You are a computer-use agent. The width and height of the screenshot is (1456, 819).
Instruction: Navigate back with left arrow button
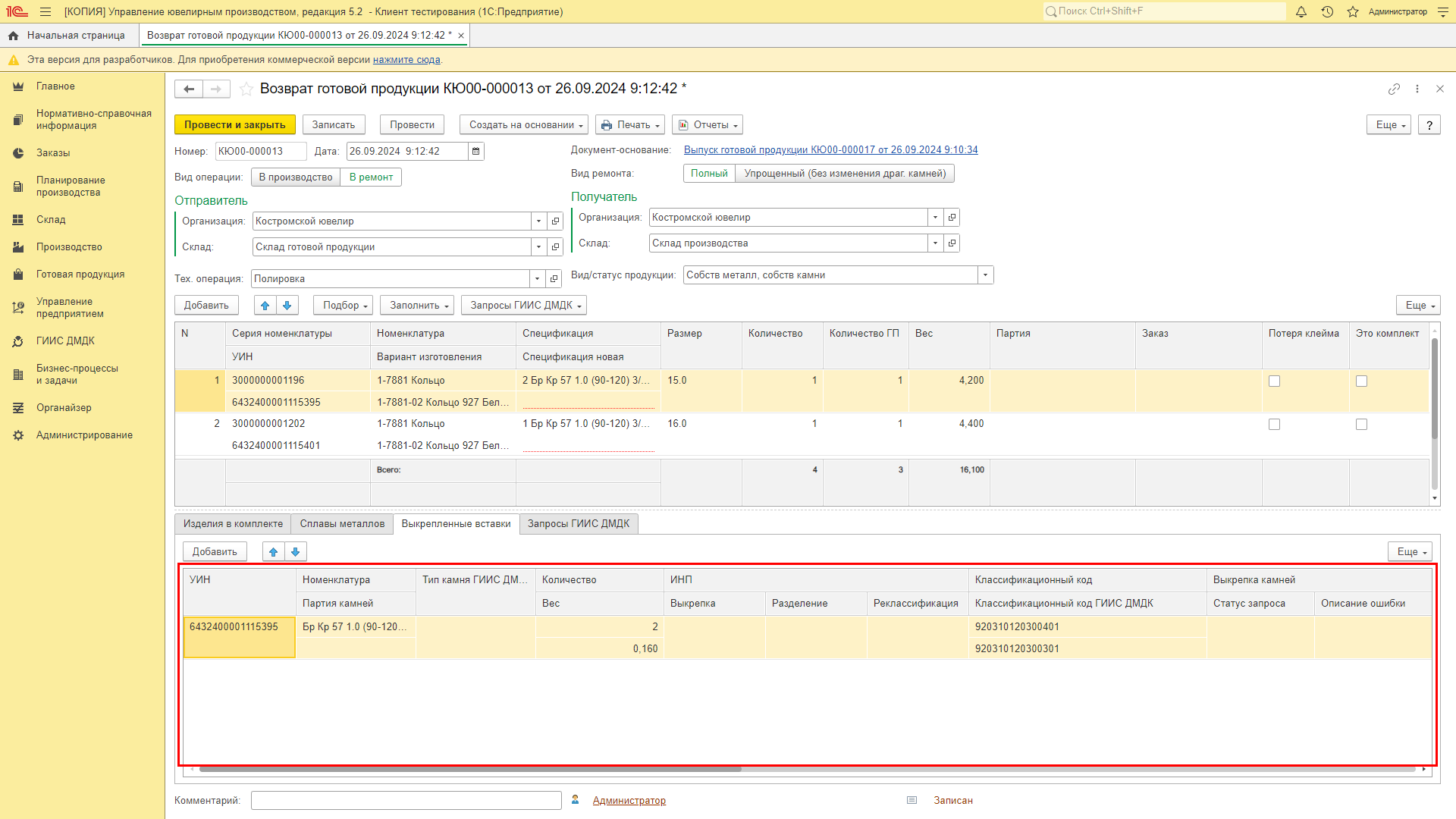[189, 89]
